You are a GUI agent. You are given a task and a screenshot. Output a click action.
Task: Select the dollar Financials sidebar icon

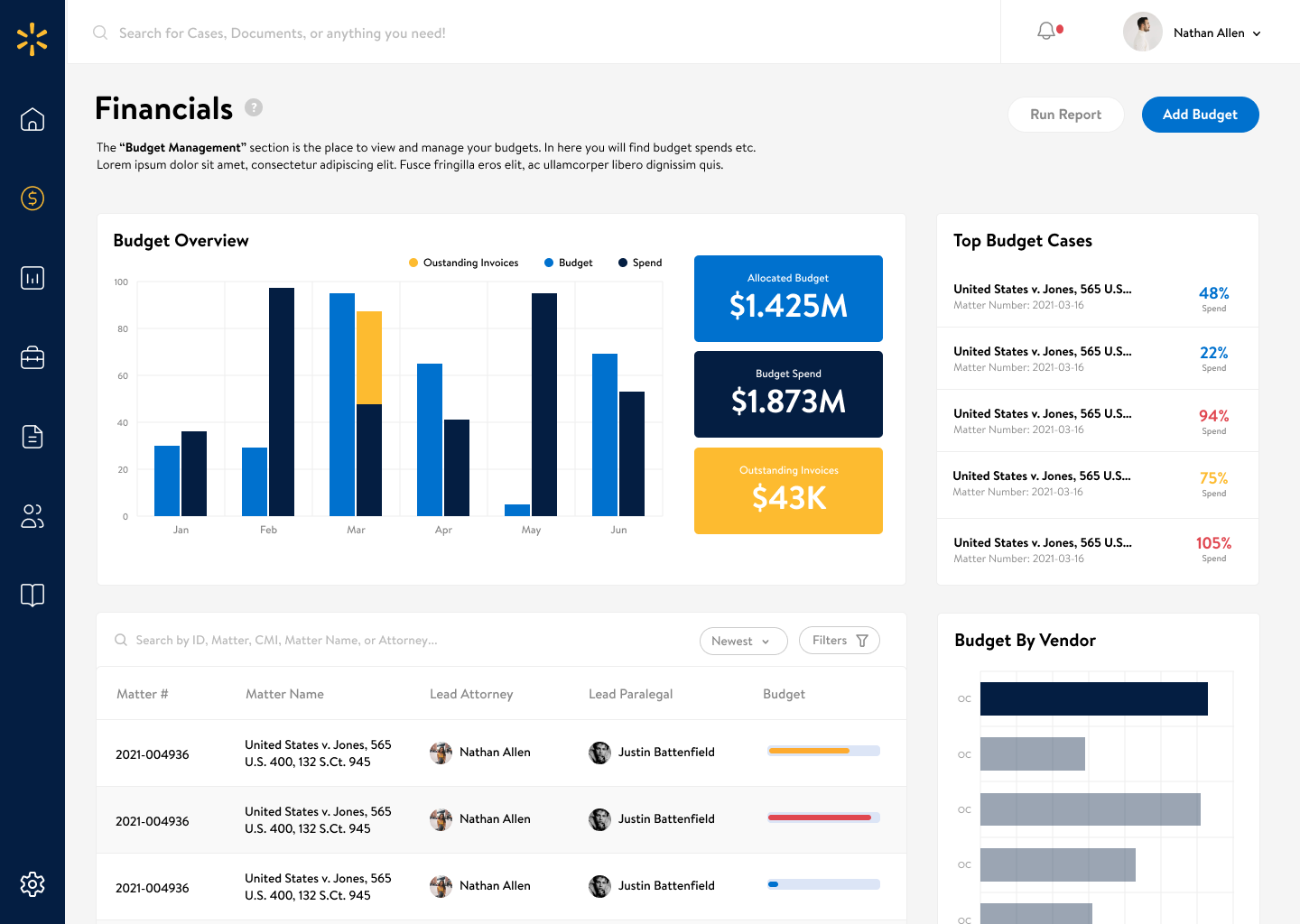[32, 199]
